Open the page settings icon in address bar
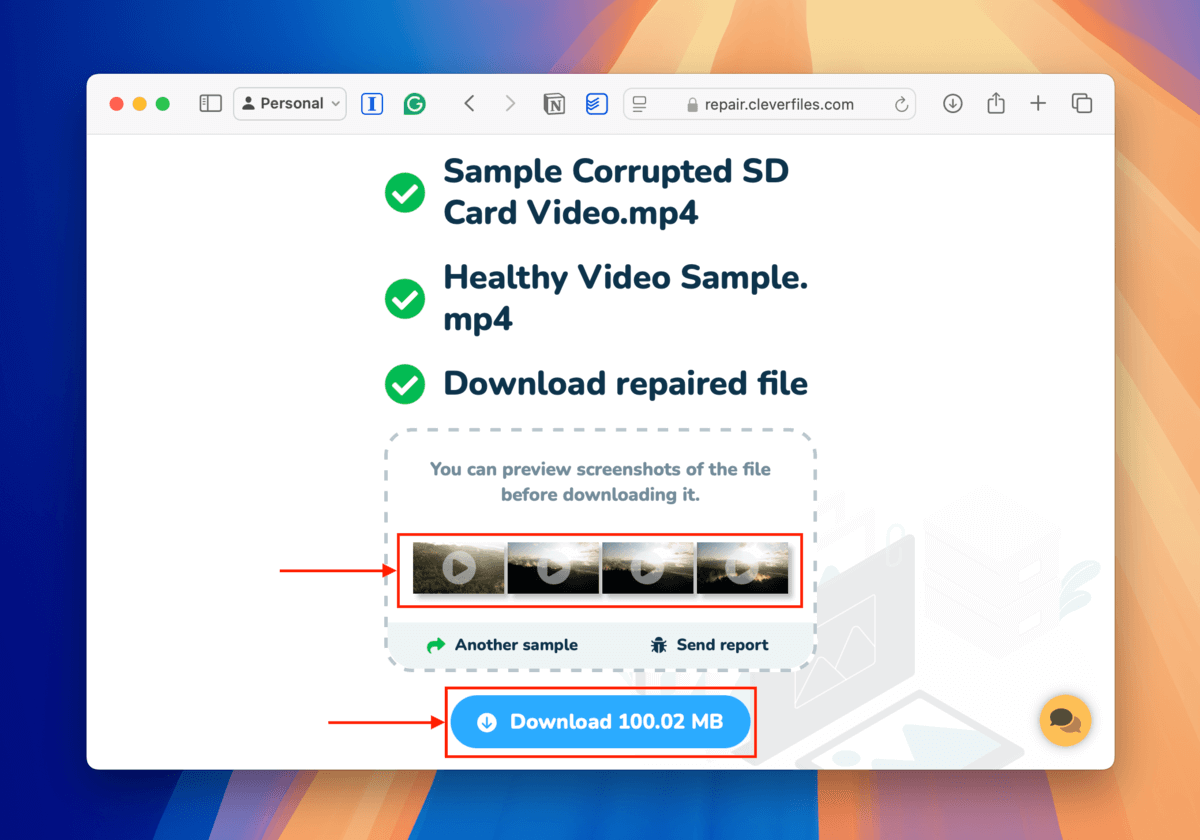 pos(641,103)
